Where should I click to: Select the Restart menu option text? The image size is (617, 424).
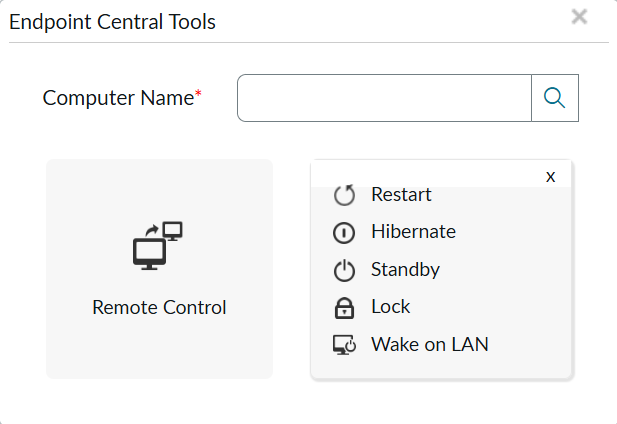tap(401, 194)
